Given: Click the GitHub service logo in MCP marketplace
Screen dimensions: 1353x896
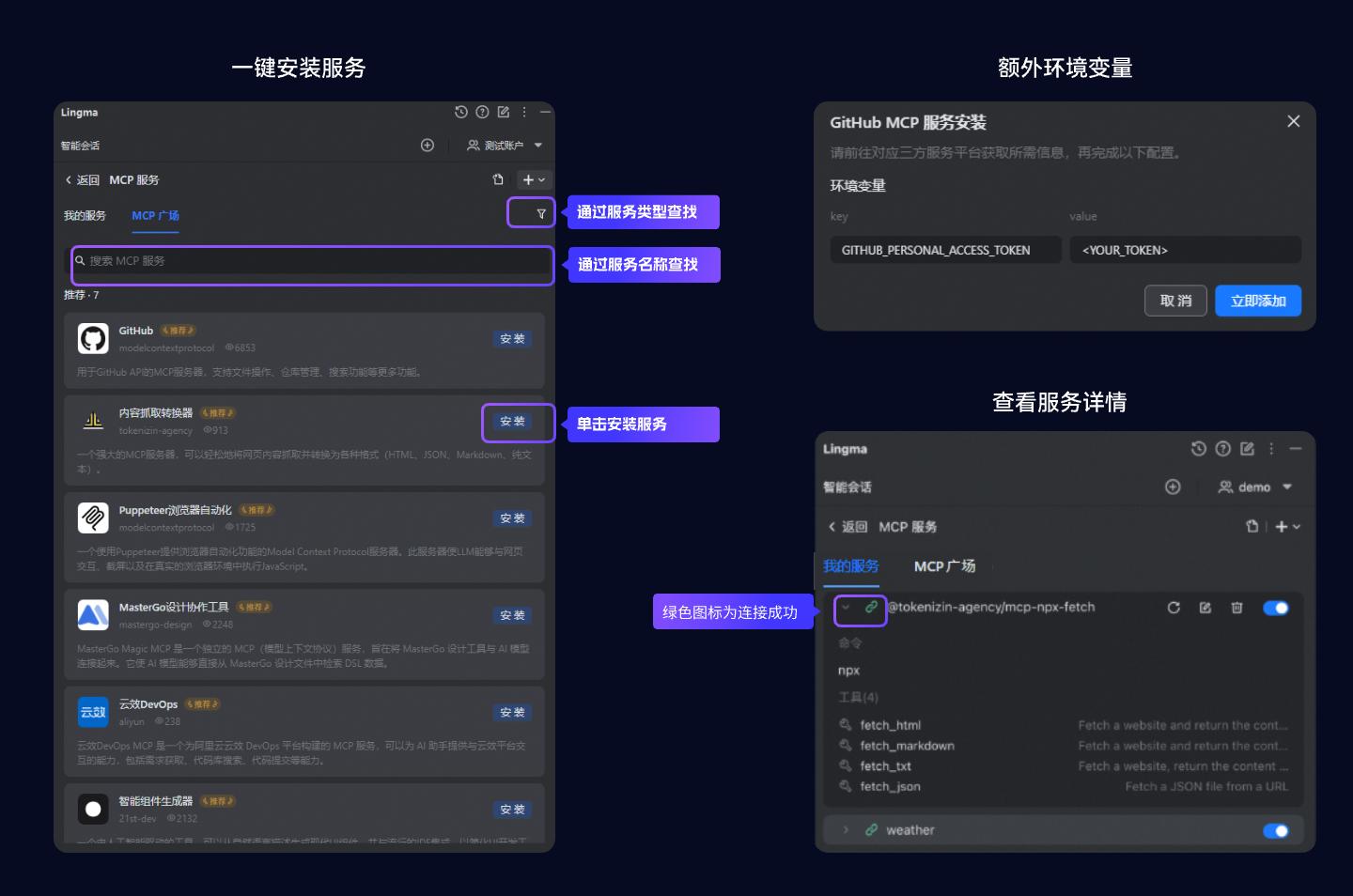Looking at the screenshot, I should click(93, 338).
